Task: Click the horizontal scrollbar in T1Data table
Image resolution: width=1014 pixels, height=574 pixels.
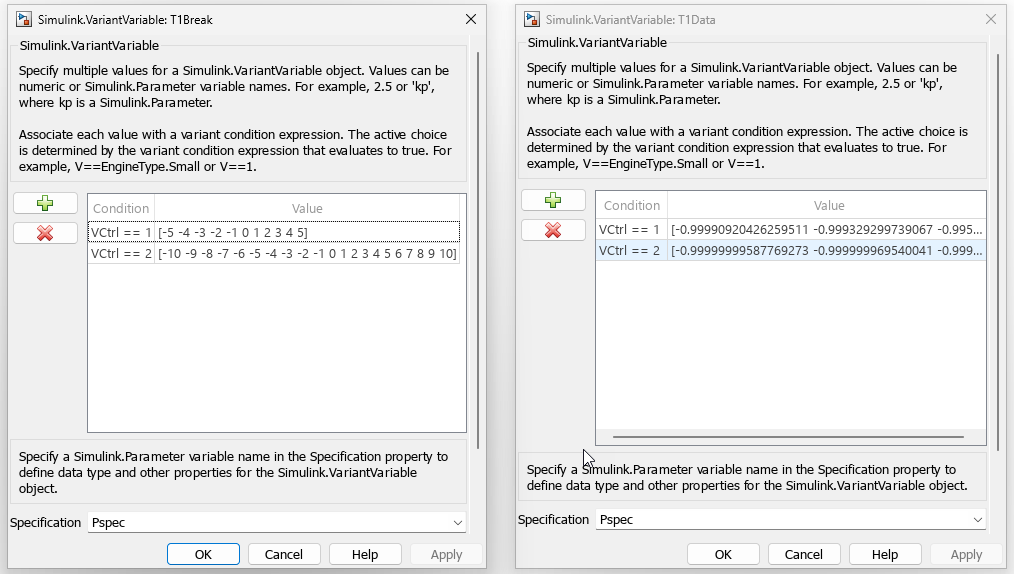Action: pos(788,437)
